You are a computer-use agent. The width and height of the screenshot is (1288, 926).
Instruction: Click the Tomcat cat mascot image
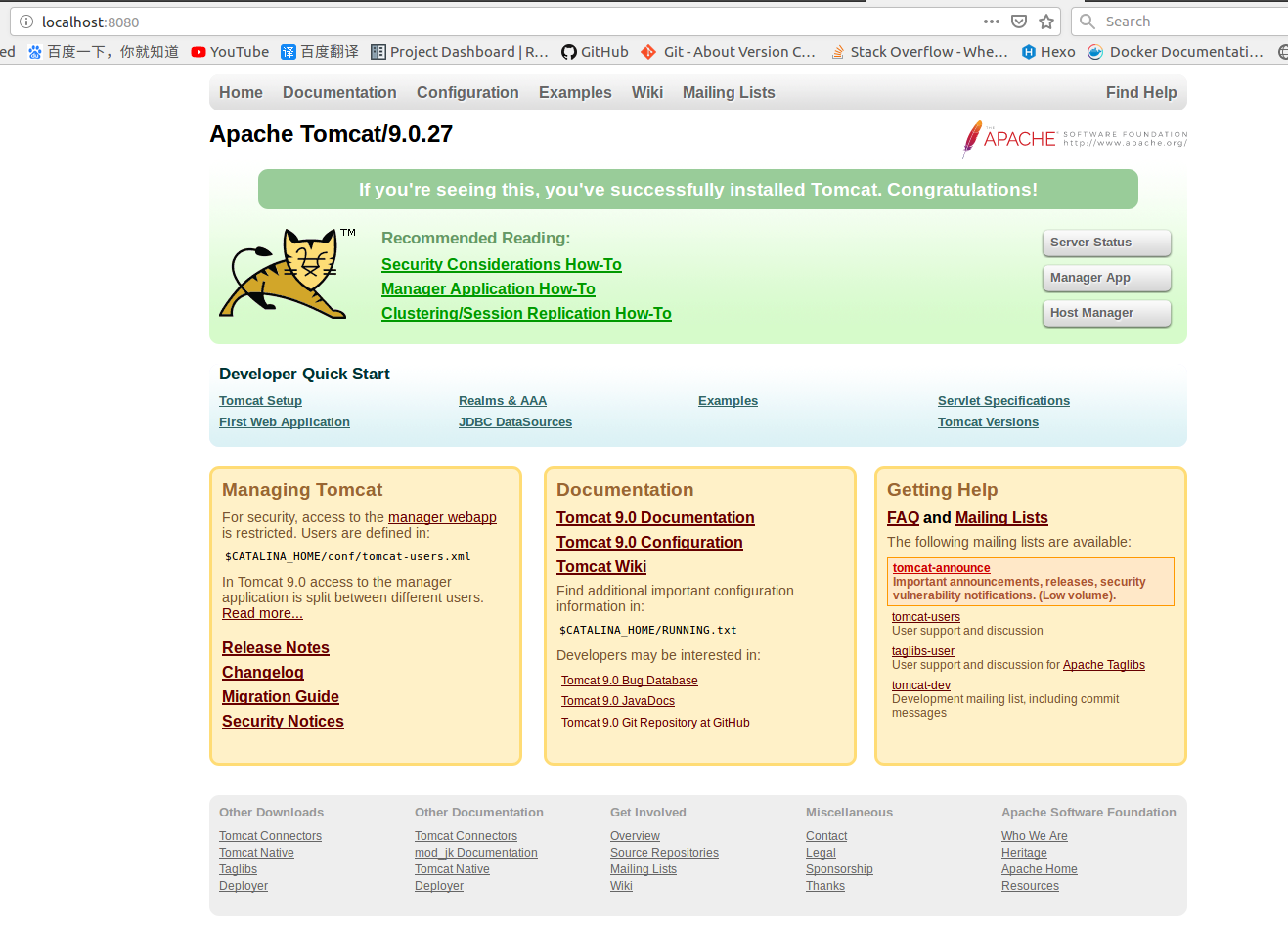coord(287,274)
